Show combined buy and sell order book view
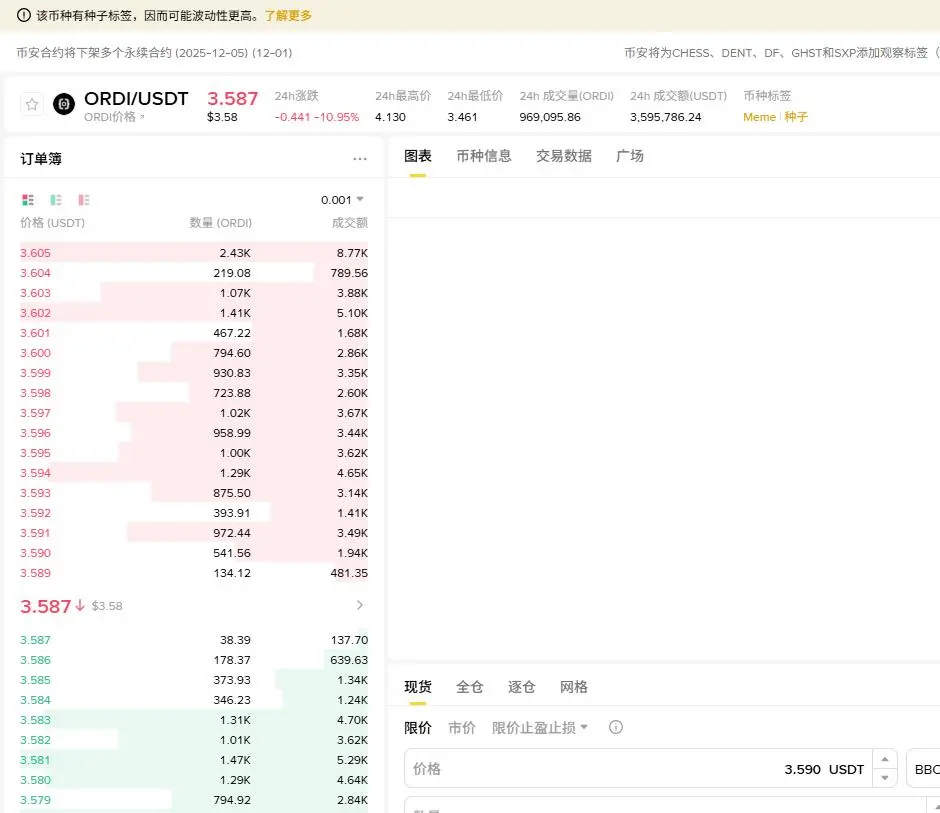The width and height of the screenshot is (940, 813). pyautogui.click(x=28, y=200)
